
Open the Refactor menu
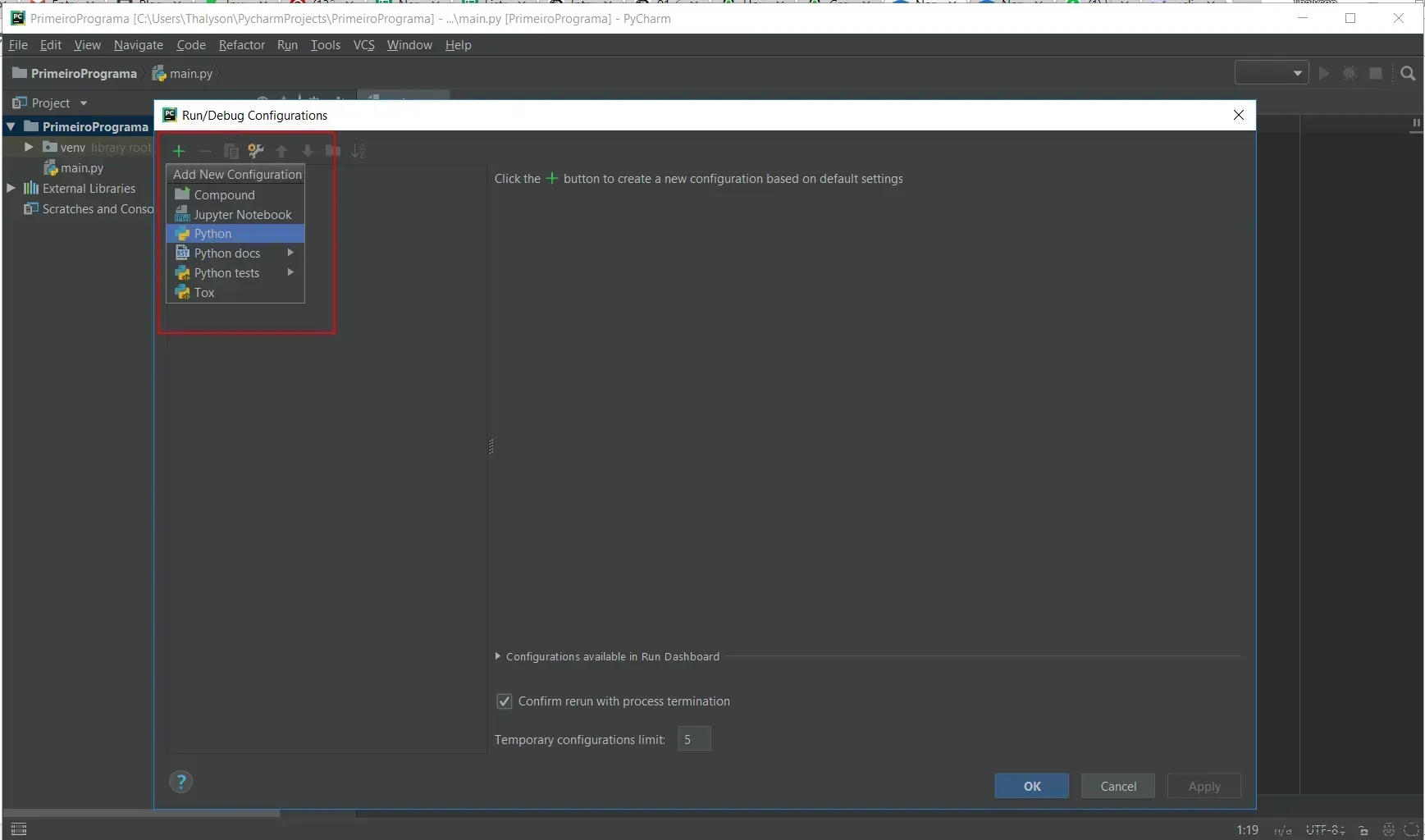point(241,44)
